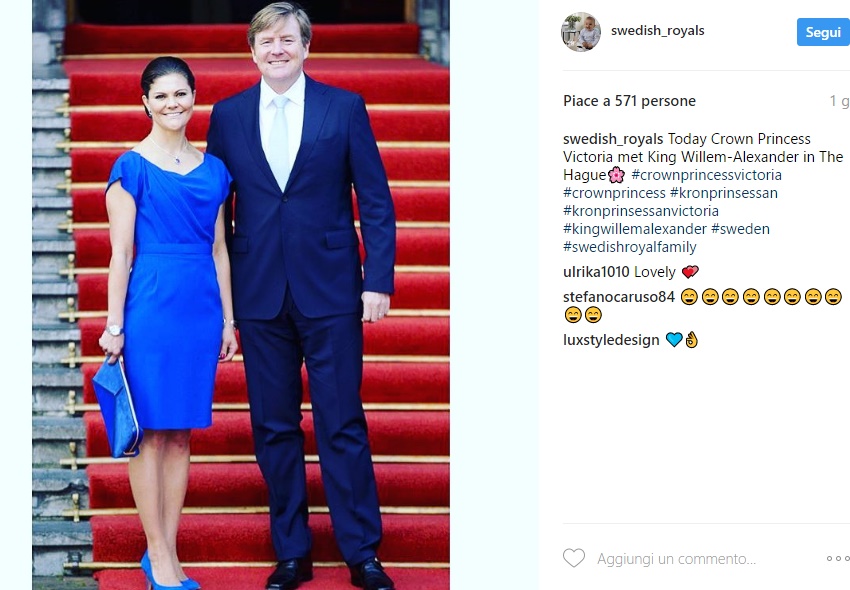Visit commenter luxstyledesign's profile

611,340
